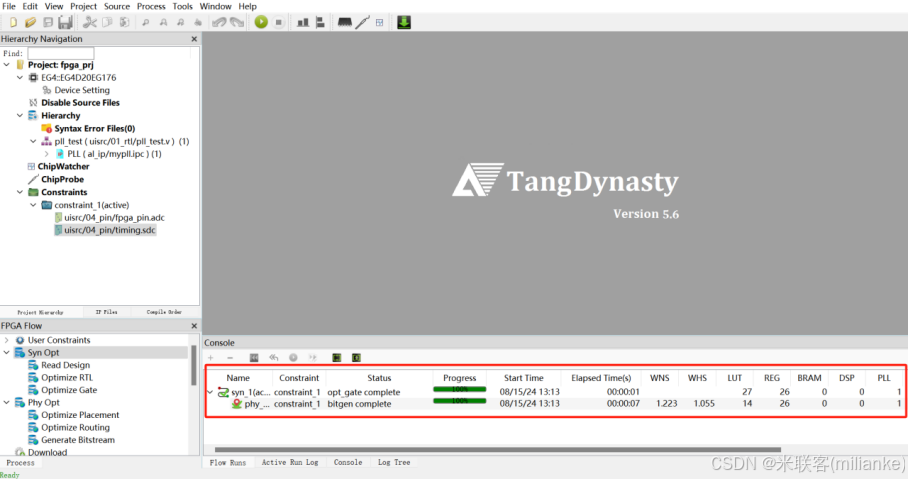
Task: Collapse the Phy Opt flow node
Action: click(7, 402)
